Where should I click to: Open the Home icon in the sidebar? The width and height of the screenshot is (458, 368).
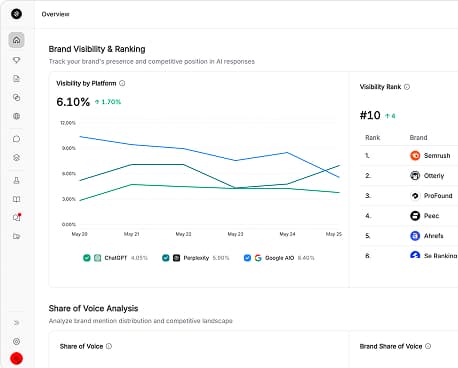pos(16,40)
